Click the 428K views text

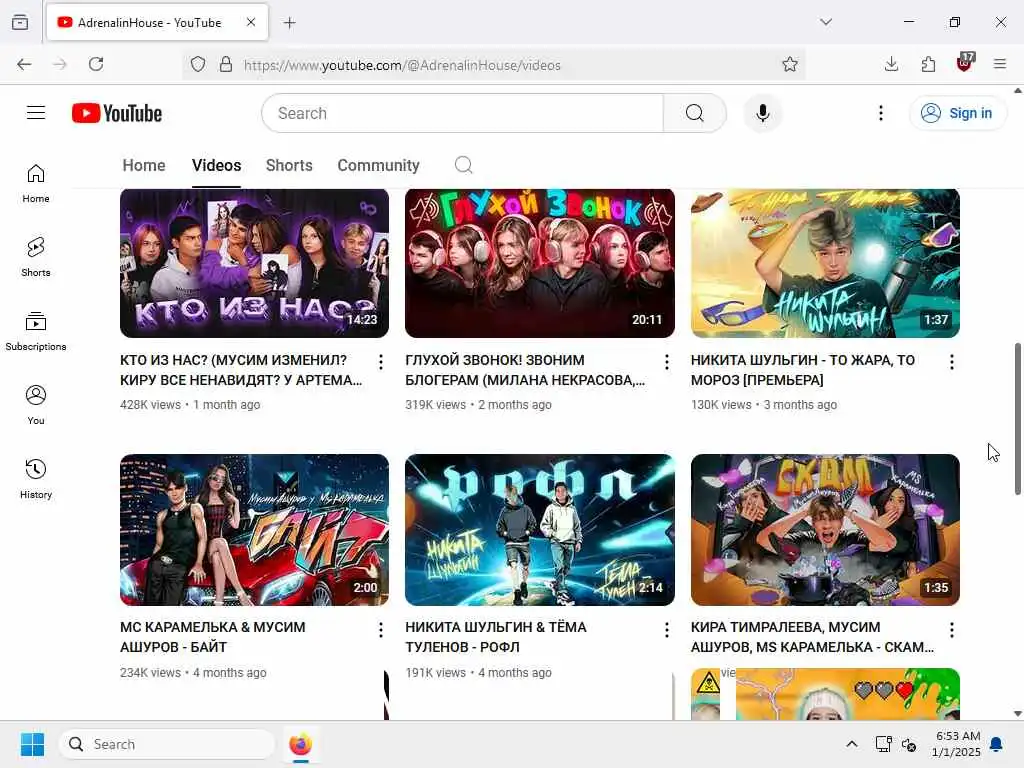click(150, 405)
